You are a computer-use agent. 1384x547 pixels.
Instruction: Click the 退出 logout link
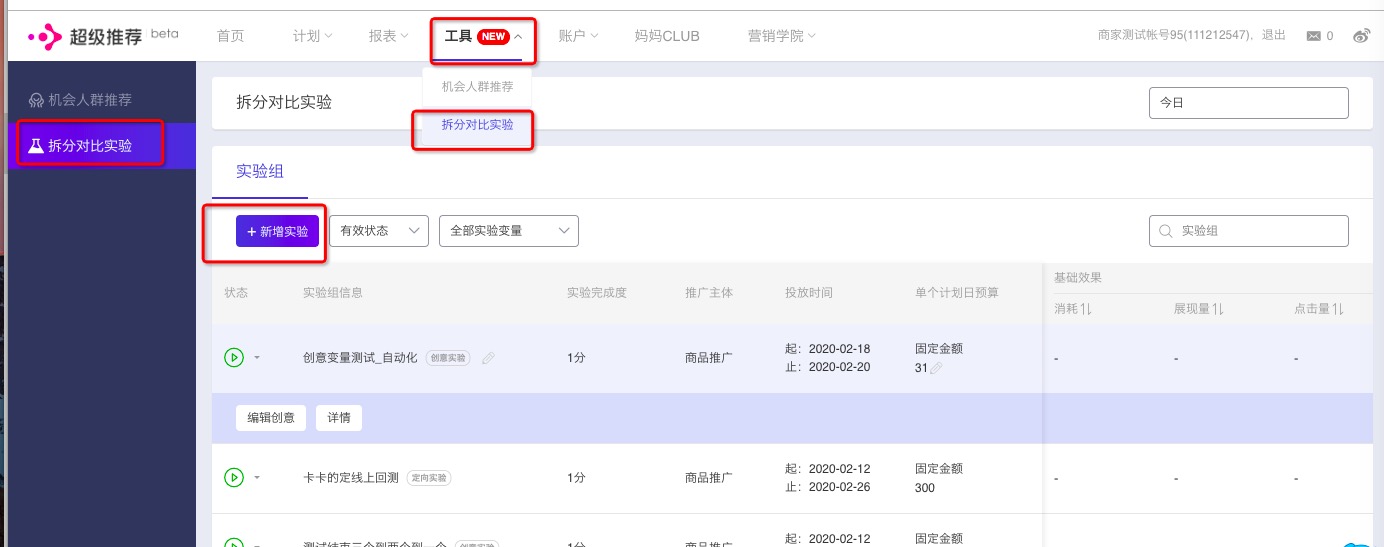(x=1274, y=35)
